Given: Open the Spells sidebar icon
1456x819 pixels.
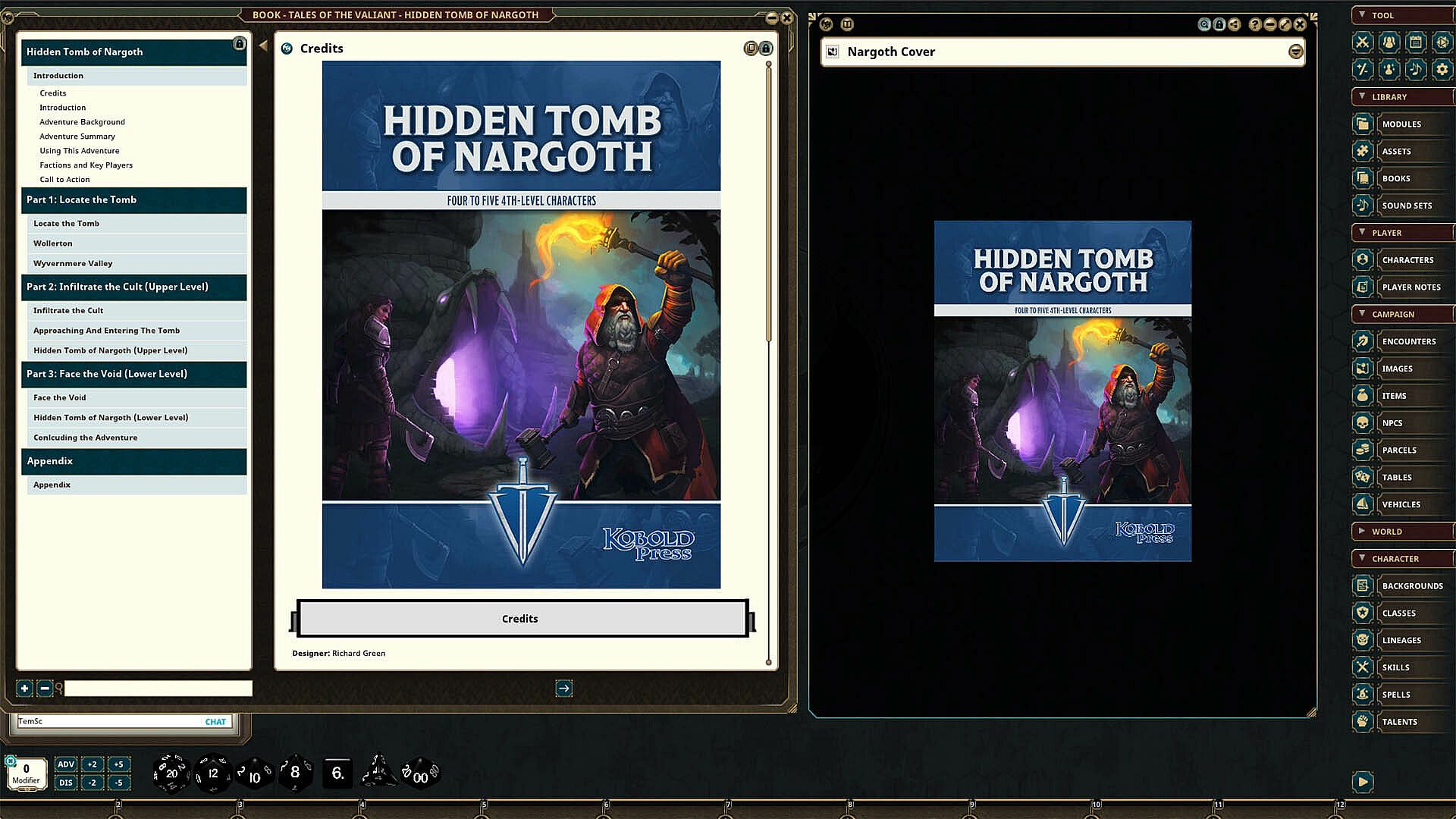Looking at the screenshot, I should point(1362,695).
